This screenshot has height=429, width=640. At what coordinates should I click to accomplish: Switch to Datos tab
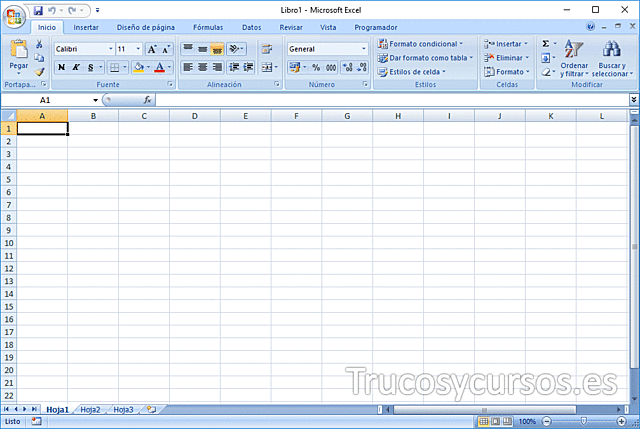pyautogui.click(x=251, y=27)
